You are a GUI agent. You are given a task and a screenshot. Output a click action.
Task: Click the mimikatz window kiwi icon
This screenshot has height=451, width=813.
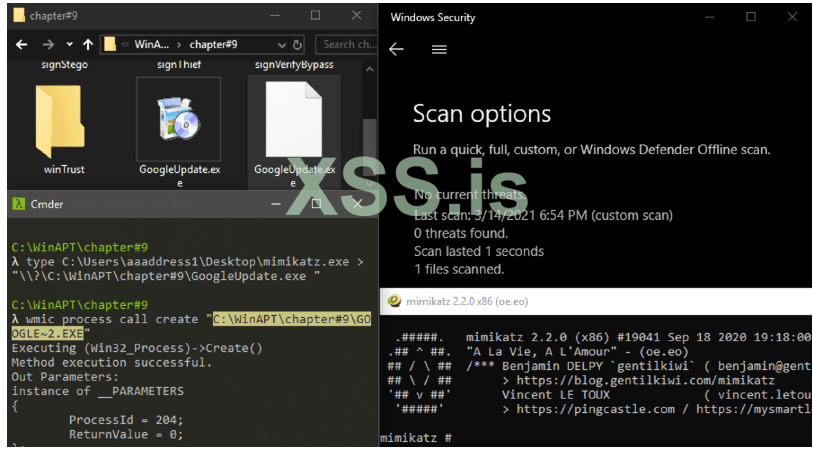coord(394,301)
